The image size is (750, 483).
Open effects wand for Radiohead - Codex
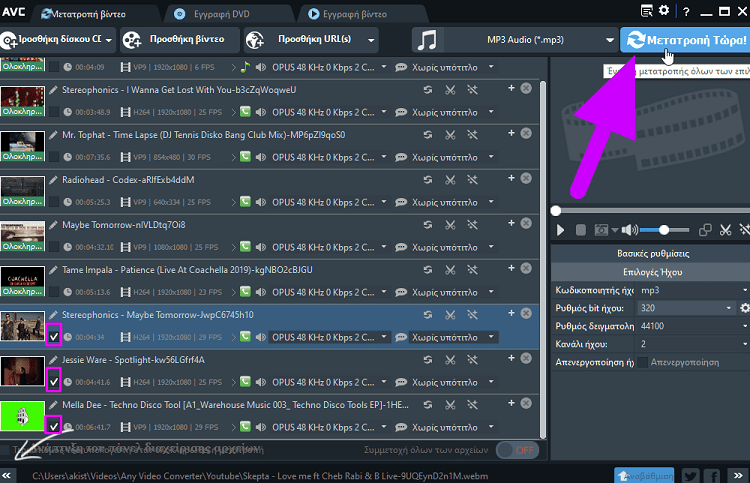(473, 180)
